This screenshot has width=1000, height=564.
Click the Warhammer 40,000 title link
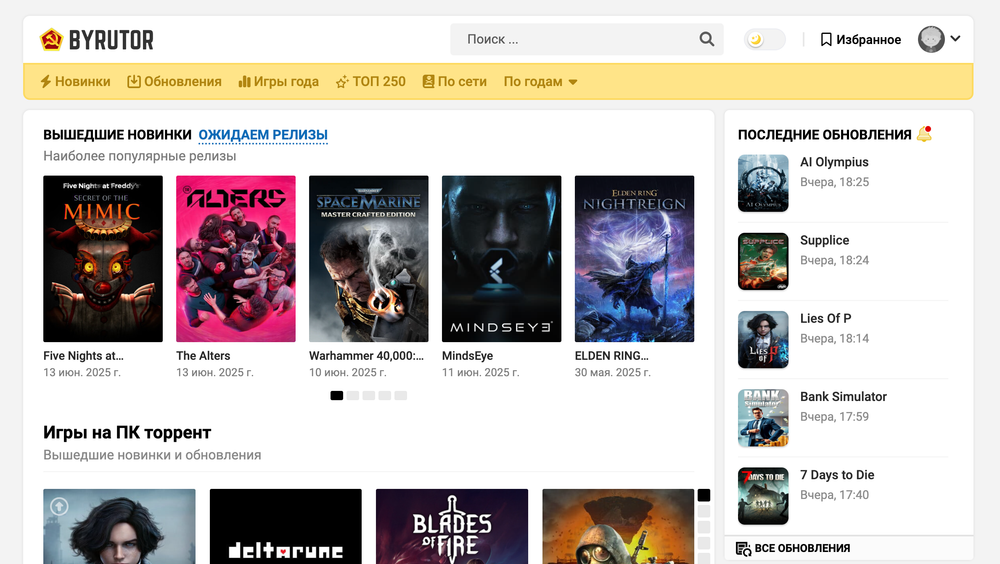coord(366,356)
